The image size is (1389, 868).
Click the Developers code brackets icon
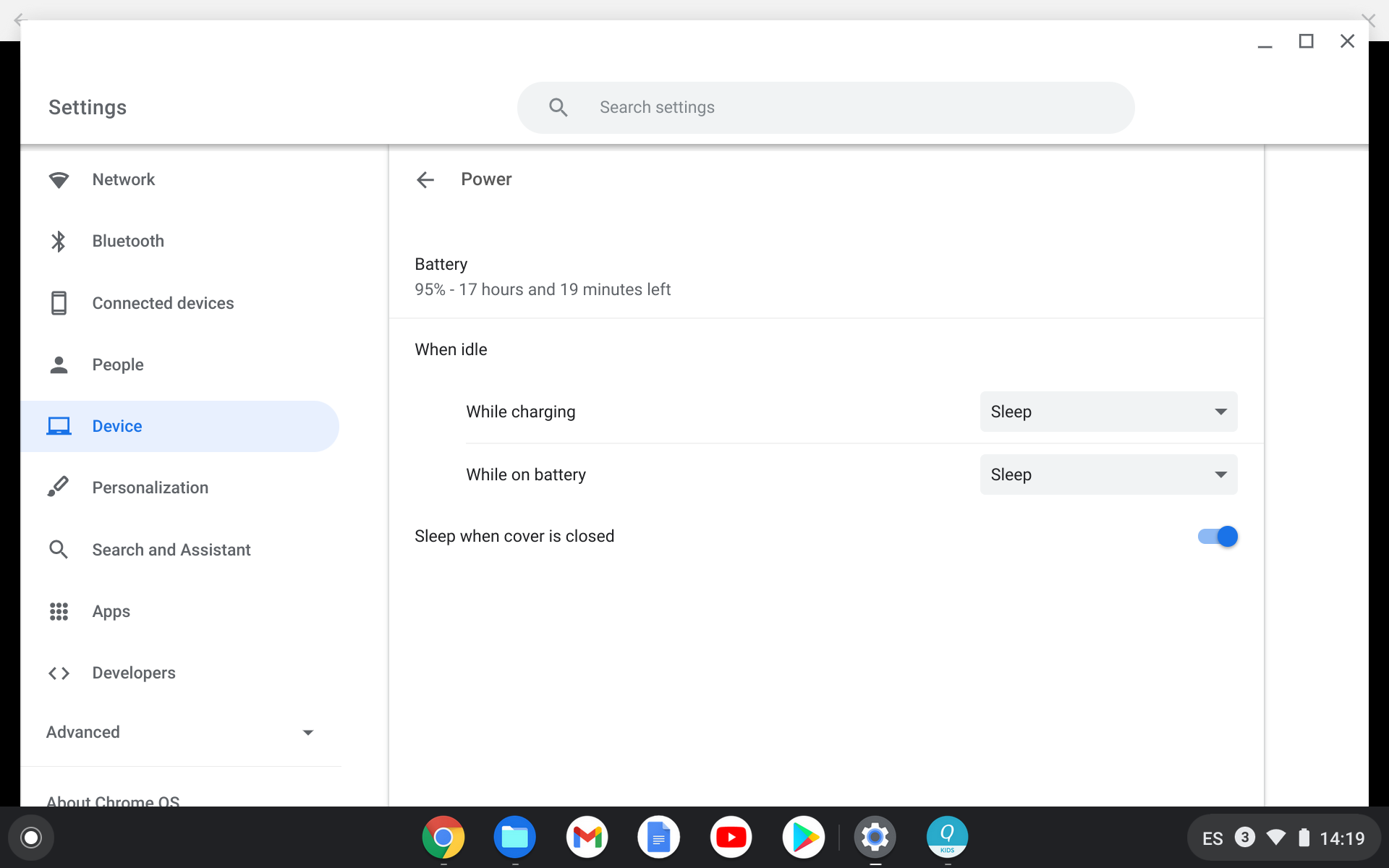pyautogui.click(x=59, y=673)
